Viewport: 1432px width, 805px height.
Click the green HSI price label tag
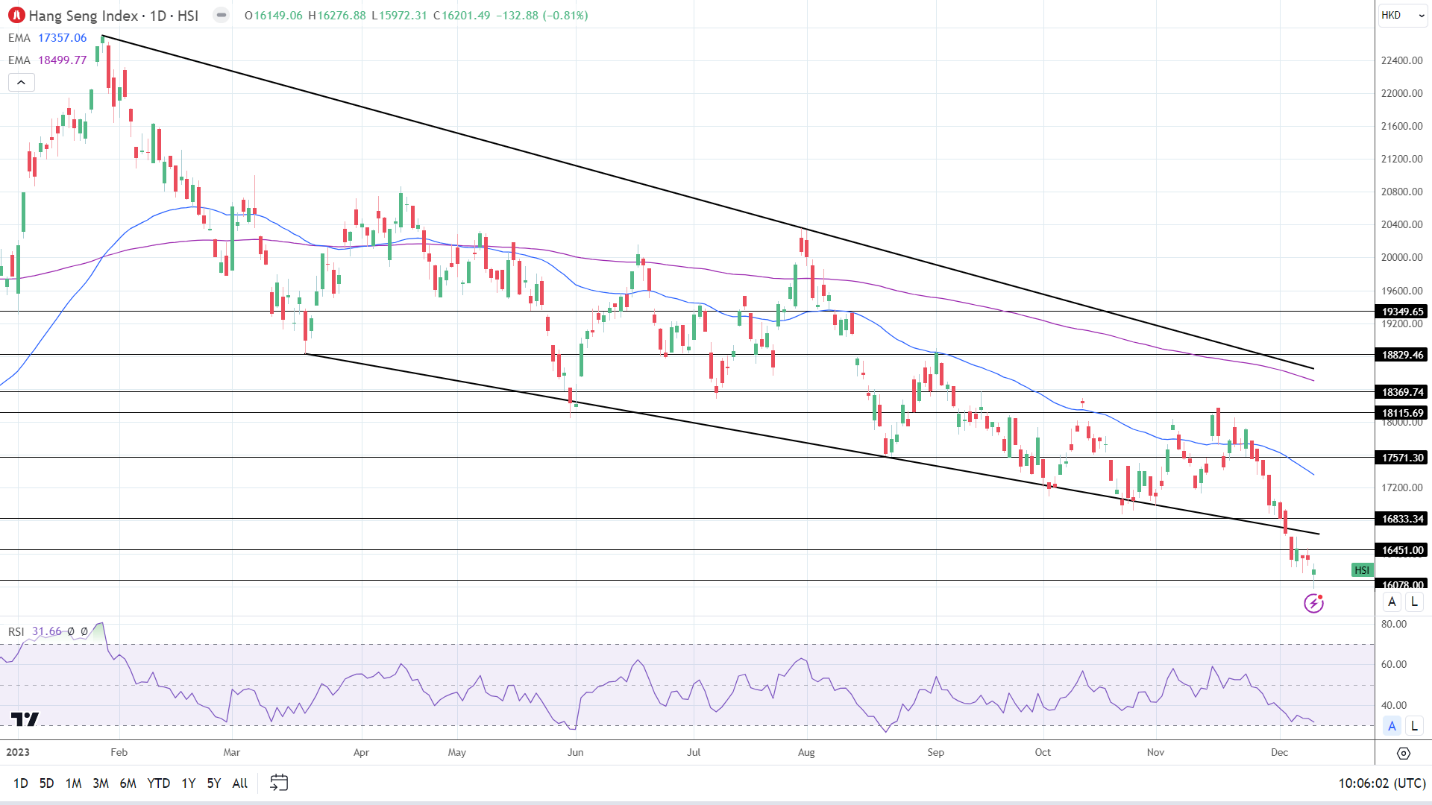click(1362, 570)
